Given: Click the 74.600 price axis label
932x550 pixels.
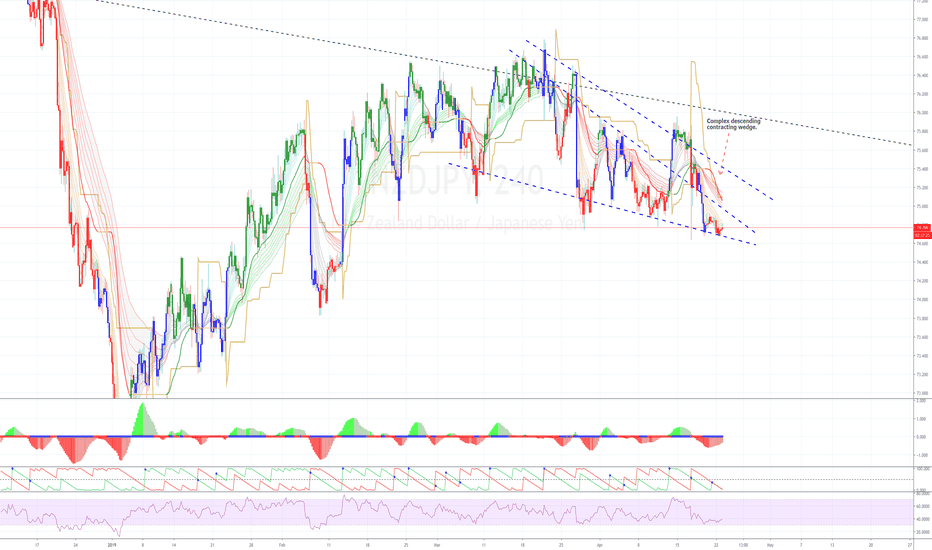Looking at the screenshot, I should coord(923,244).
